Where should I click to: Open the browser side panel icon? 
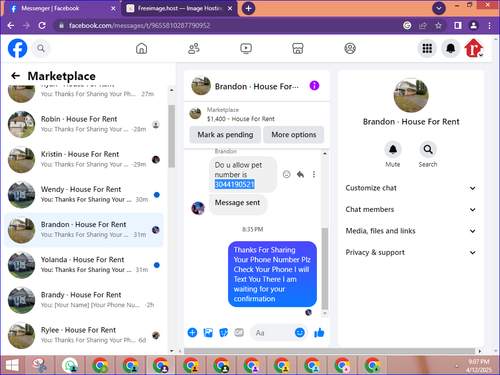[458, 25]
